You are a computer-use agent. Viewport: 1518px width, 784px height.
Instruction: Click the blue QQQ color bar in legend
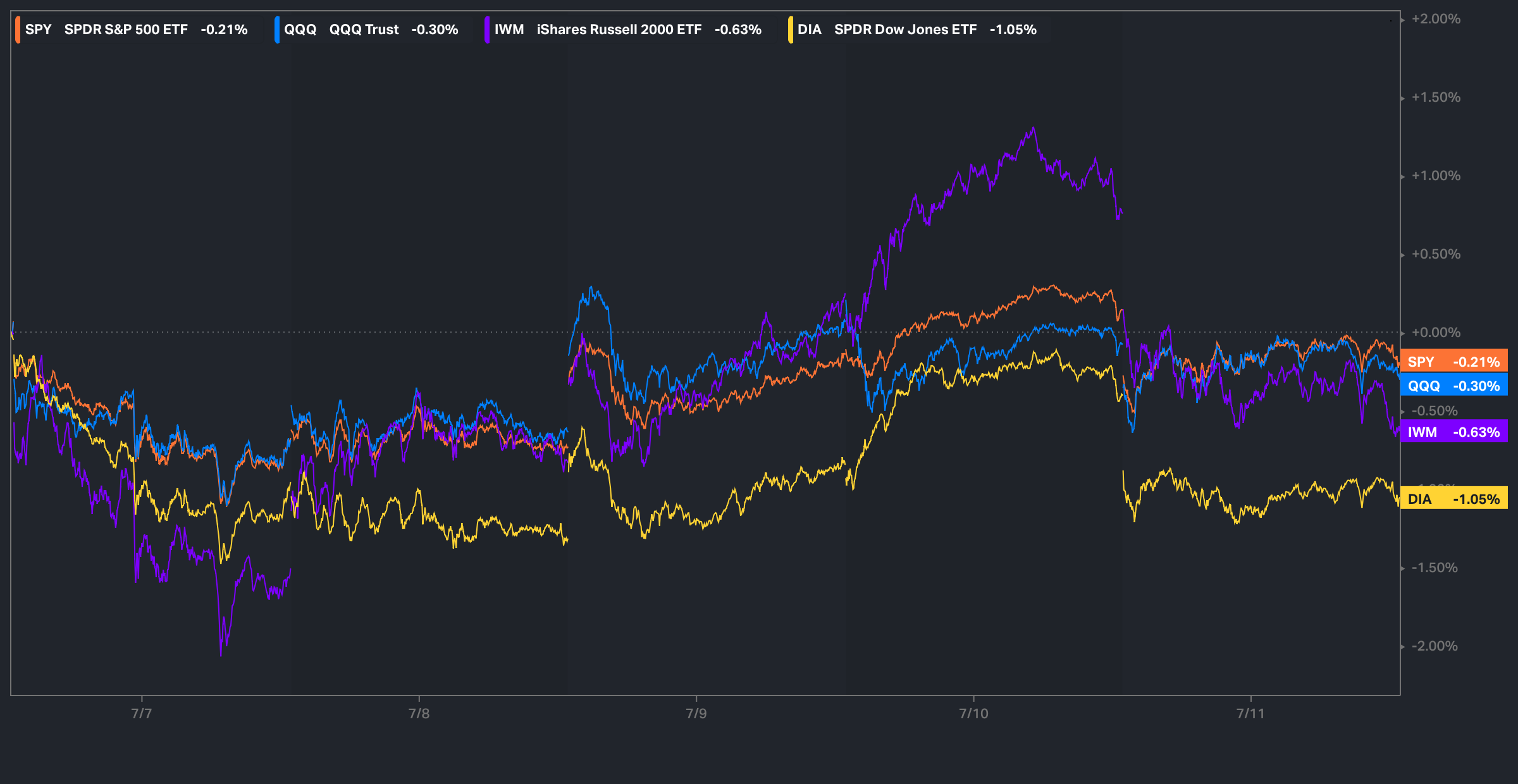[277, 30]
